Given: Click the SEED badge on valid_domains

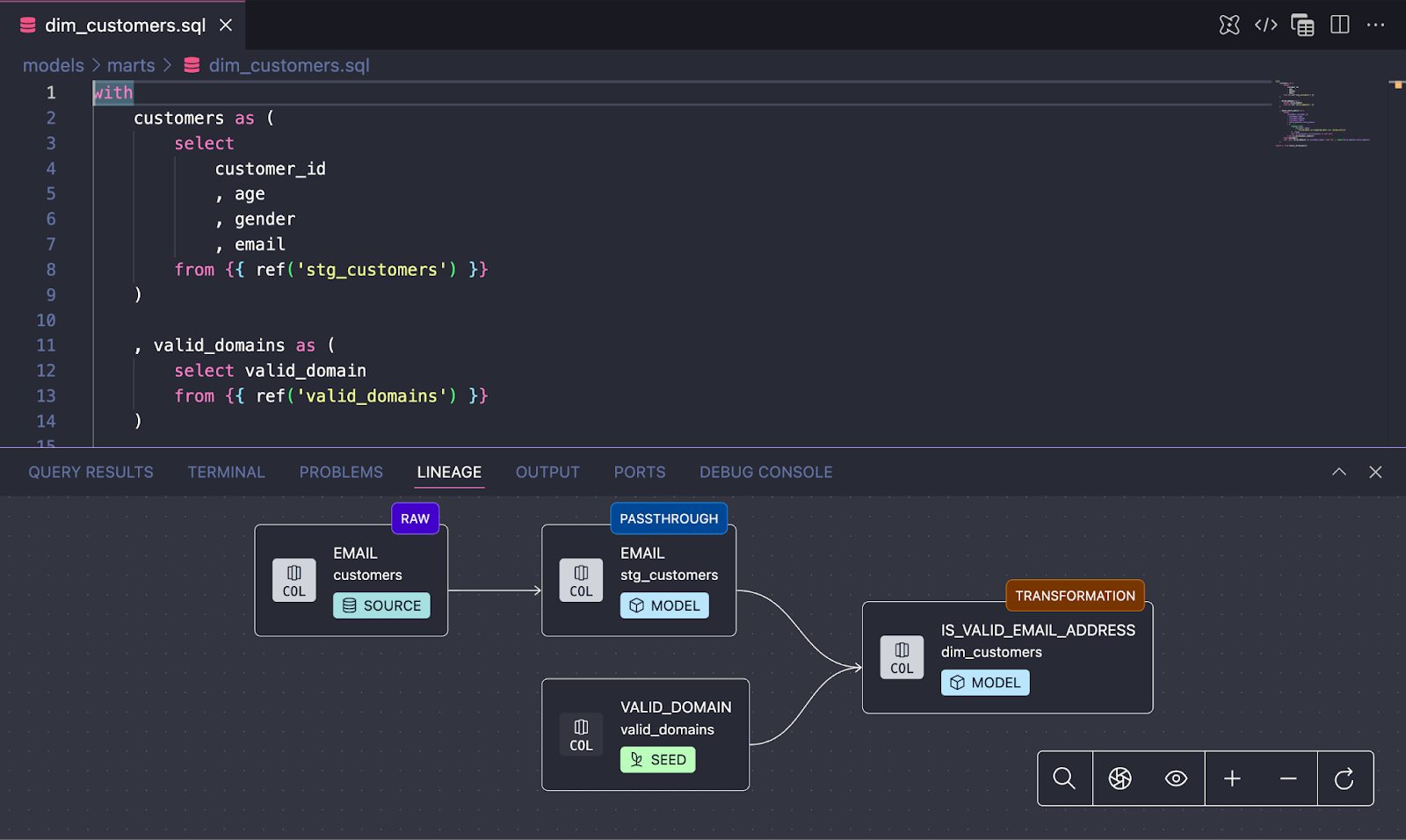Looking at the screenshot, I should point(657,759).
